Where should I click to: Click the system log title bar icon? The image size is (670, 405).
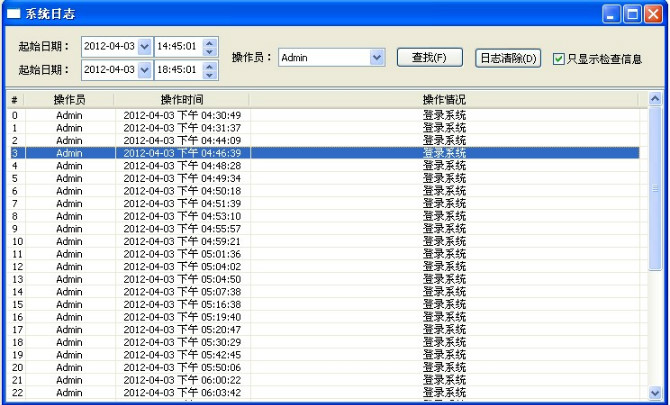pyautogui.click(x=14, y=14)
